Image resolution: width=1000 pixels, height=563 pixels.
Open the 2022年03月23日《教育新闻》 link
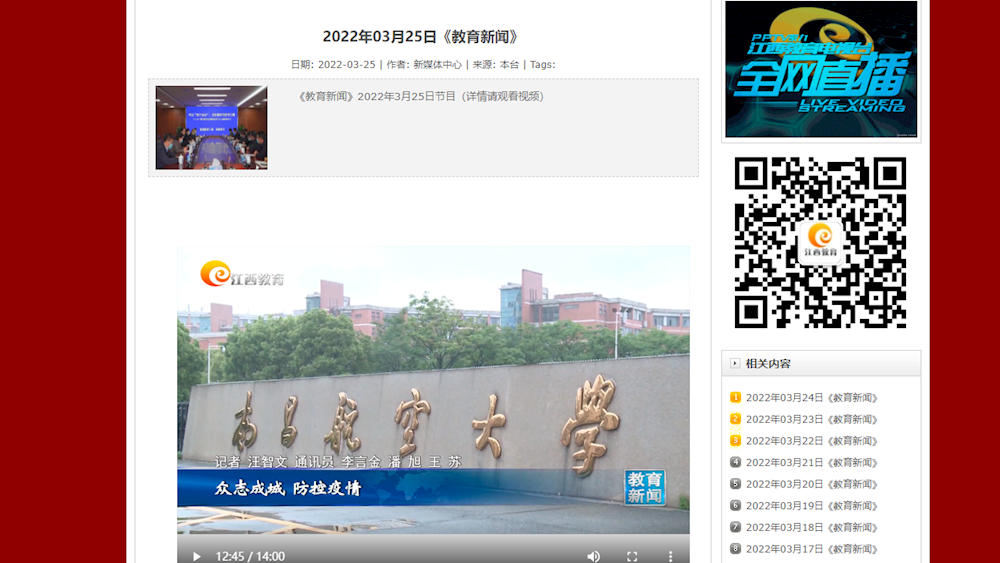[x=812, y=419]
